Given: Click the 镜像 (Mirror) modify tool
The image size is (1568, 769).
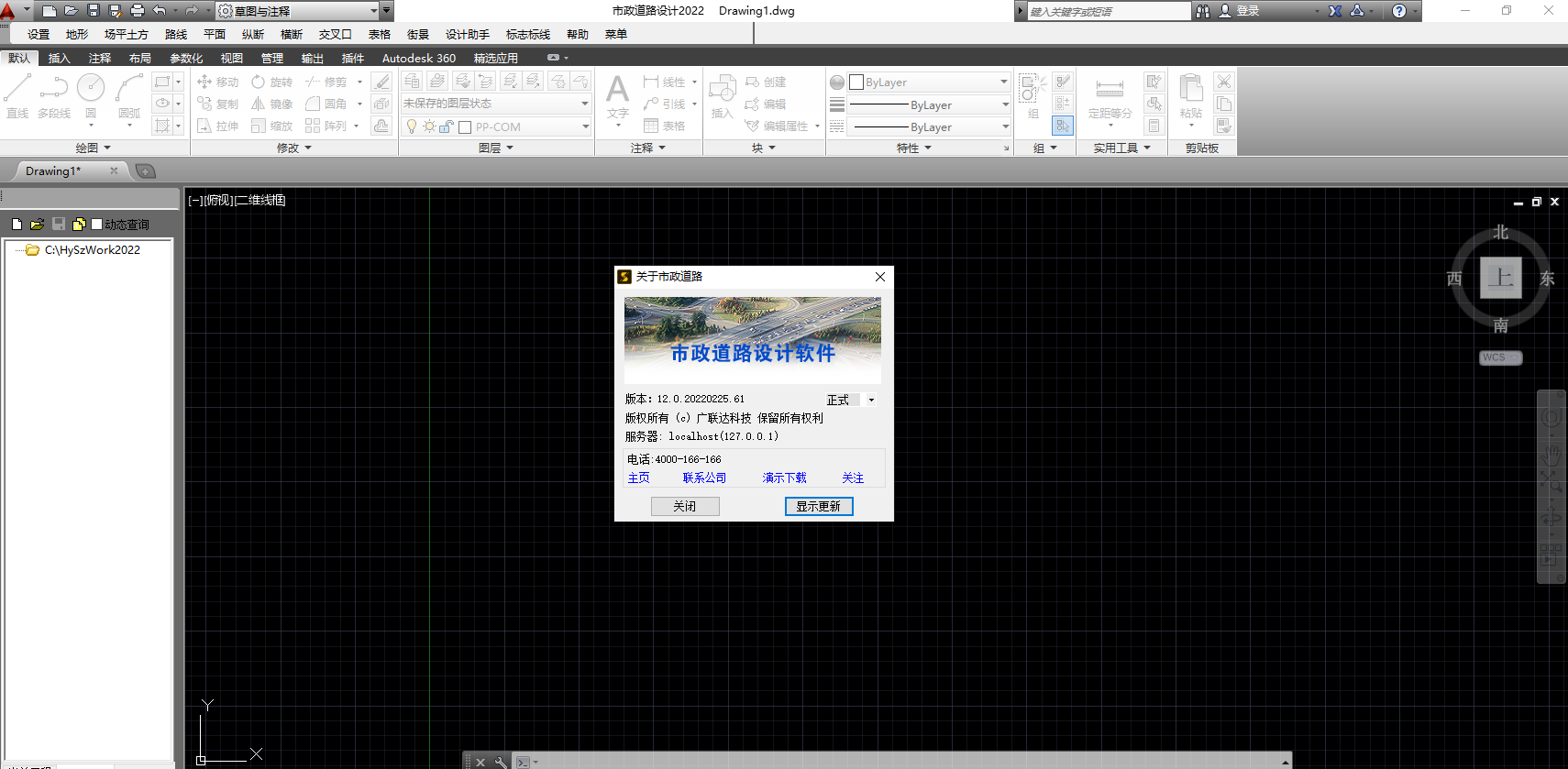Looking at the screenshot, I should [271, 104].
